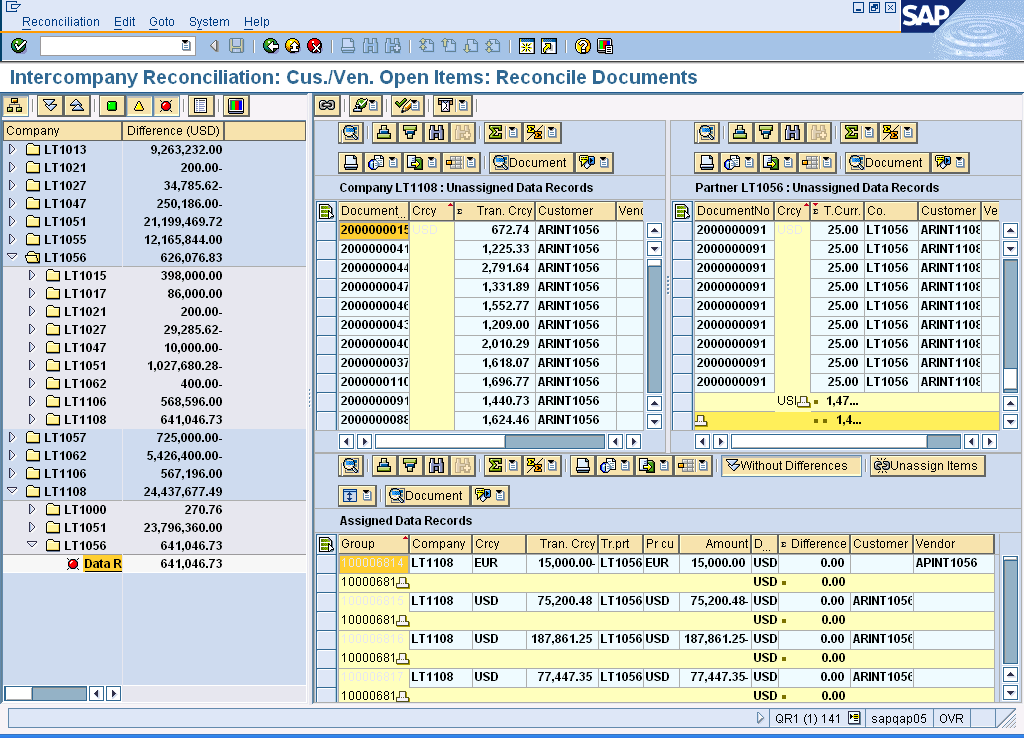
Task: Click Sort Ascending icon in Company LT1108 panel
Action: click(384, 133)
